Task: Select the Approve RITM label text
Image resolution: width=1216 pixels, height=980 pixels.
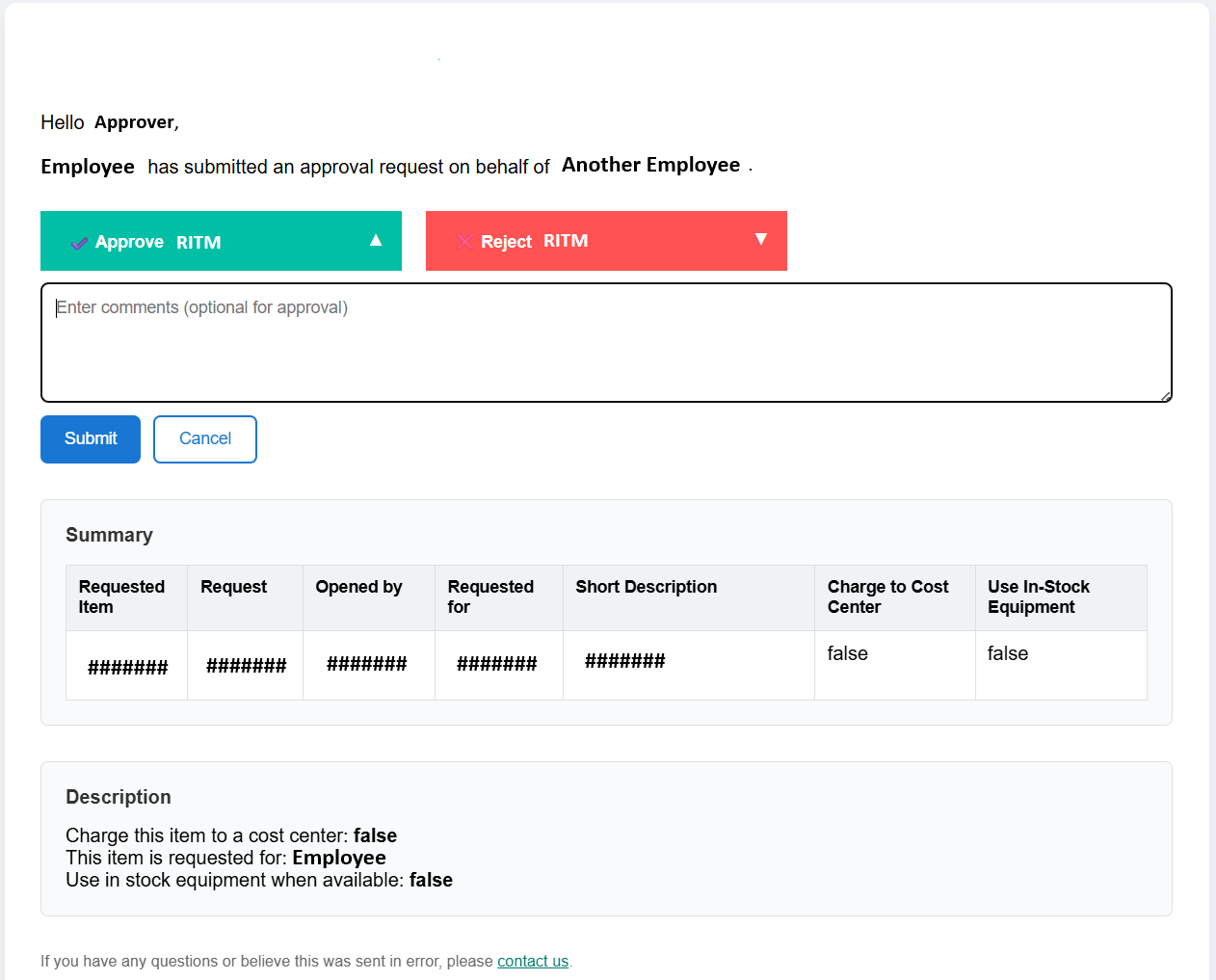Action: pos(158,242)
